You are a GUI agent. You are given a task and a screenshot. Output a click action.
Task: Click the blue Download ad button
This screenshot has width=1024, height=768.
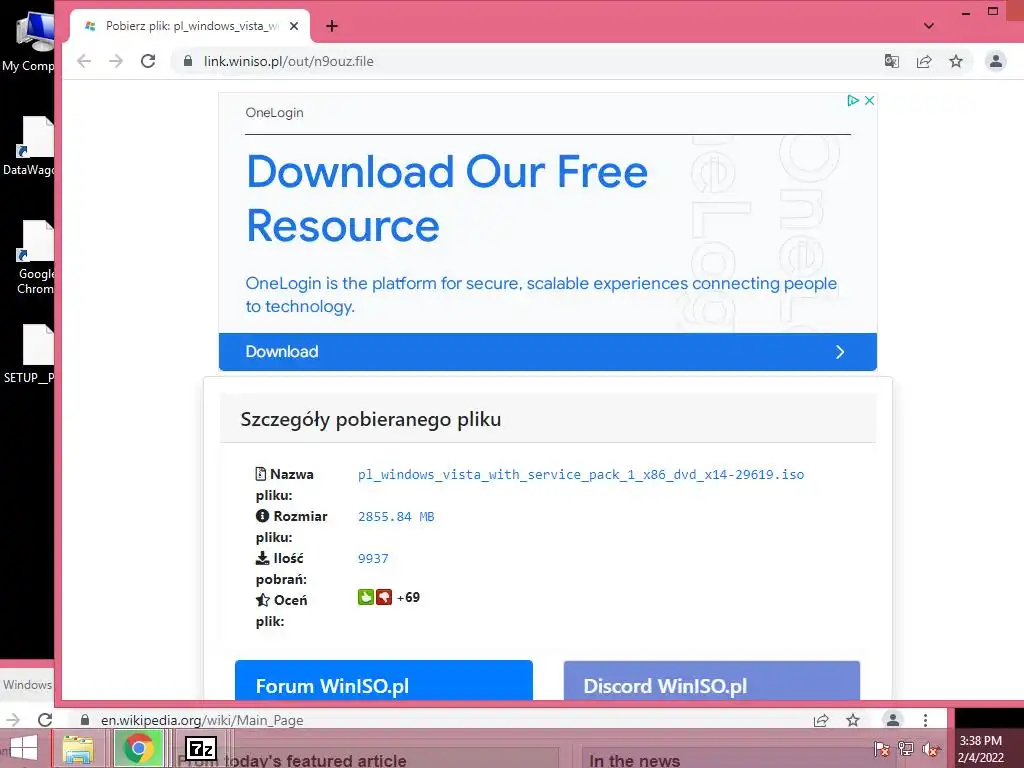548,352
